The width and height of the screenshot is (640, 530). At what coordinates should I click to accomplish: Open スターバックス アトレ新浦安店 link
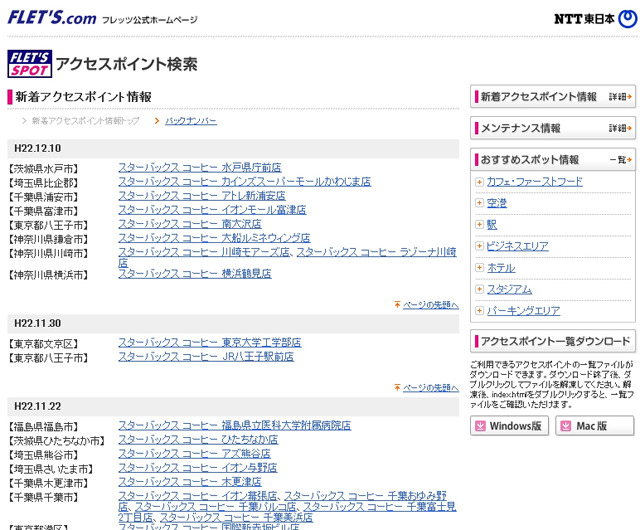[202, 196]
